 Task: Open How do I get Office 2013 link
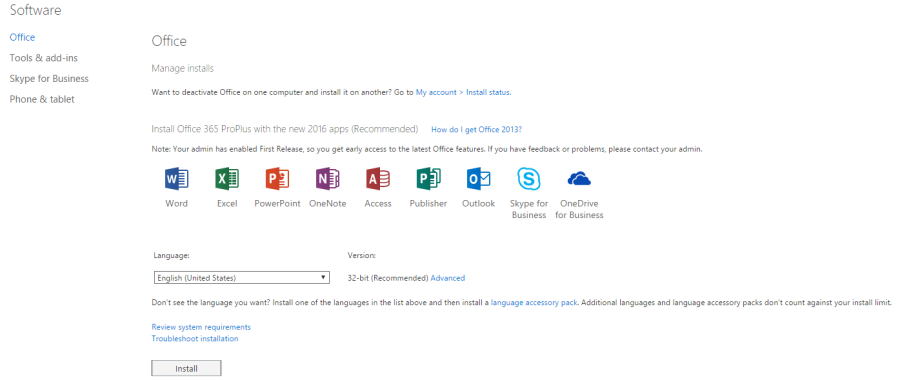[476, 129]
